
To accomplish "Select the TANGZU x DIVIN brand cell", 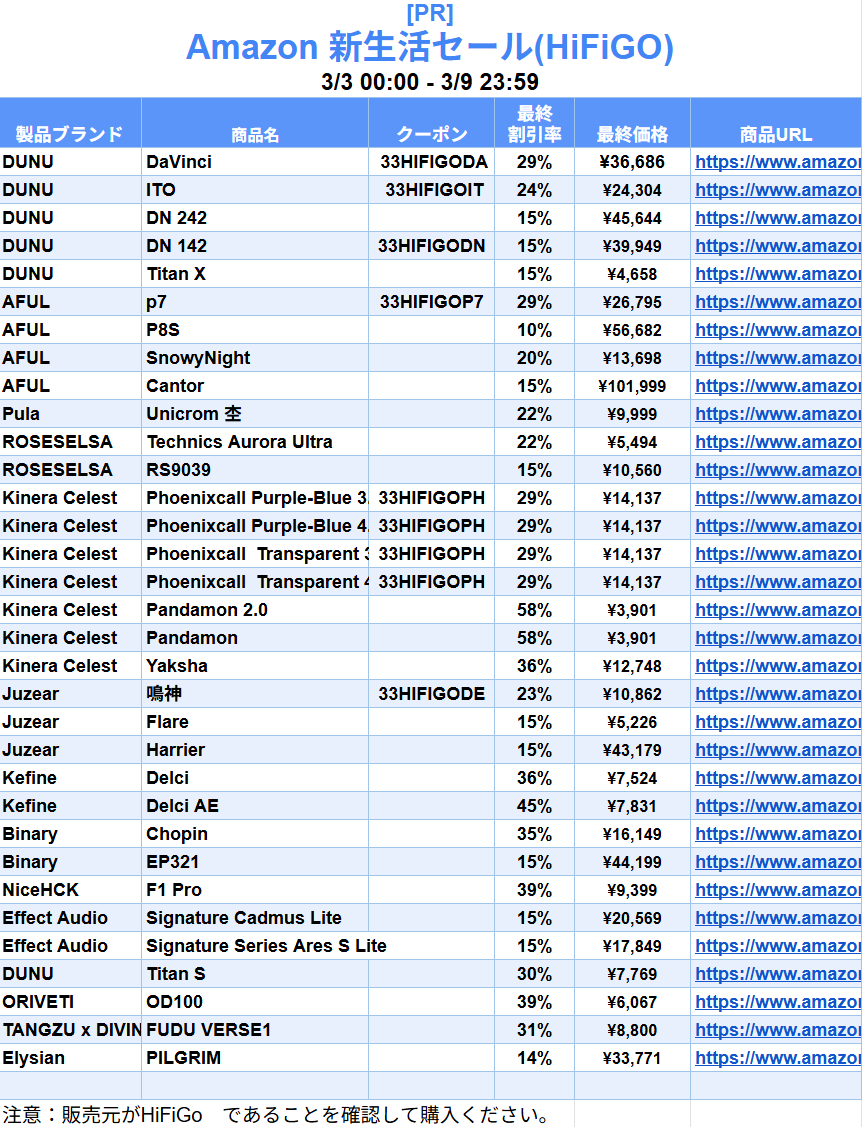I will tap(71, 1030).
